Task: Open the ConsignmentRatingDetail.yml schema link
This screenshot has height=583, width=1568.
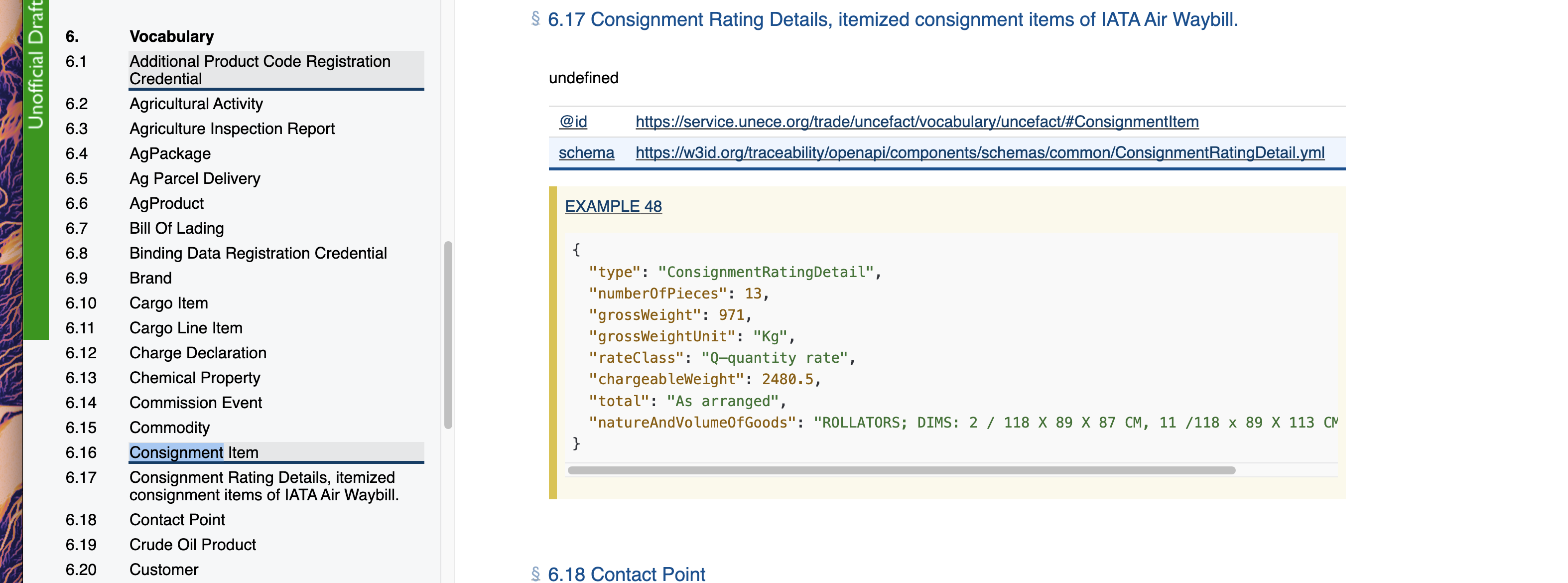Action: (x=980, y=153)
